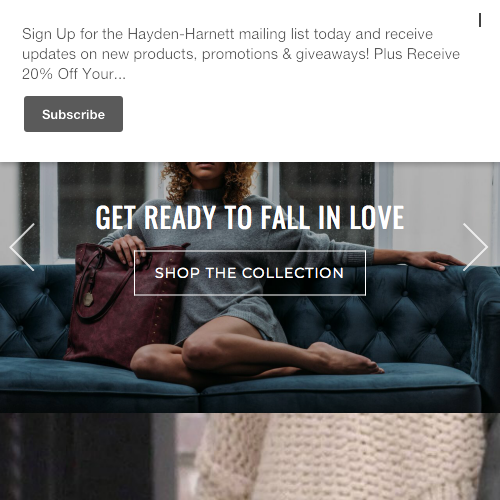The width and height of the screenshot is (500, 500).
Task: Dismiss popup via vertical bar icon
Action: 480,20
